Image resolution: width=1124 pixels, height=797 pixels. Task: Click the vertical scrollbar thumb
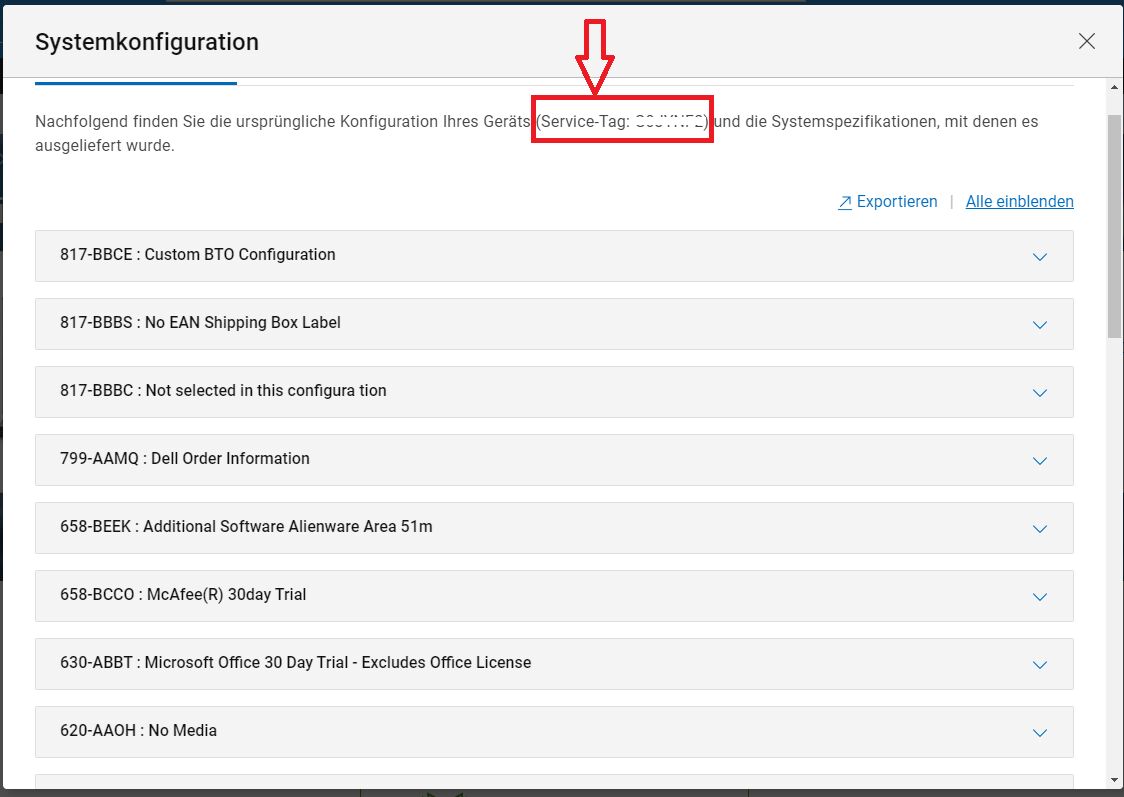pos(1114,226)
